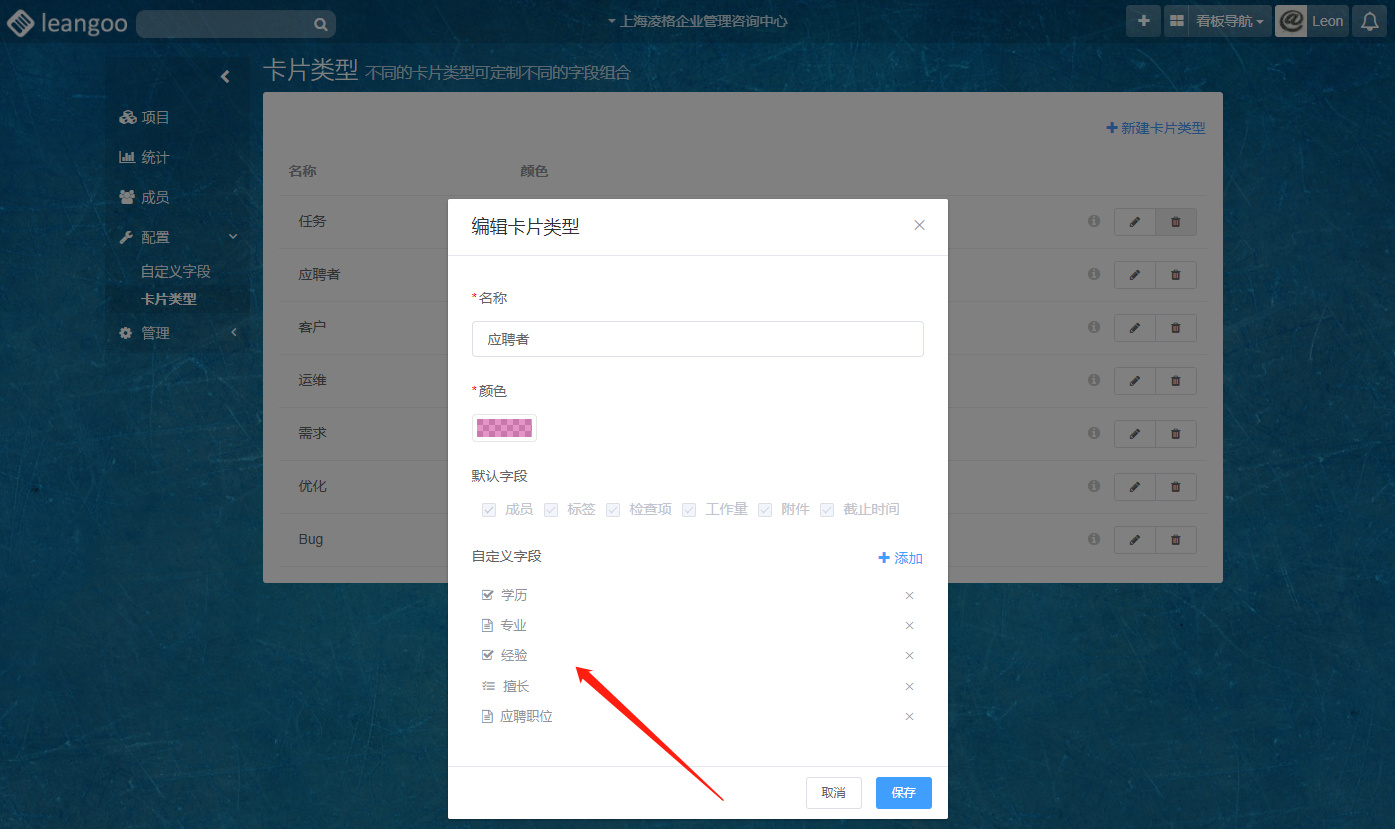The height and width of the screenshot is (829, 1395).
Task: Open the notifications bell icon
Action: [x=1369, y=21]
